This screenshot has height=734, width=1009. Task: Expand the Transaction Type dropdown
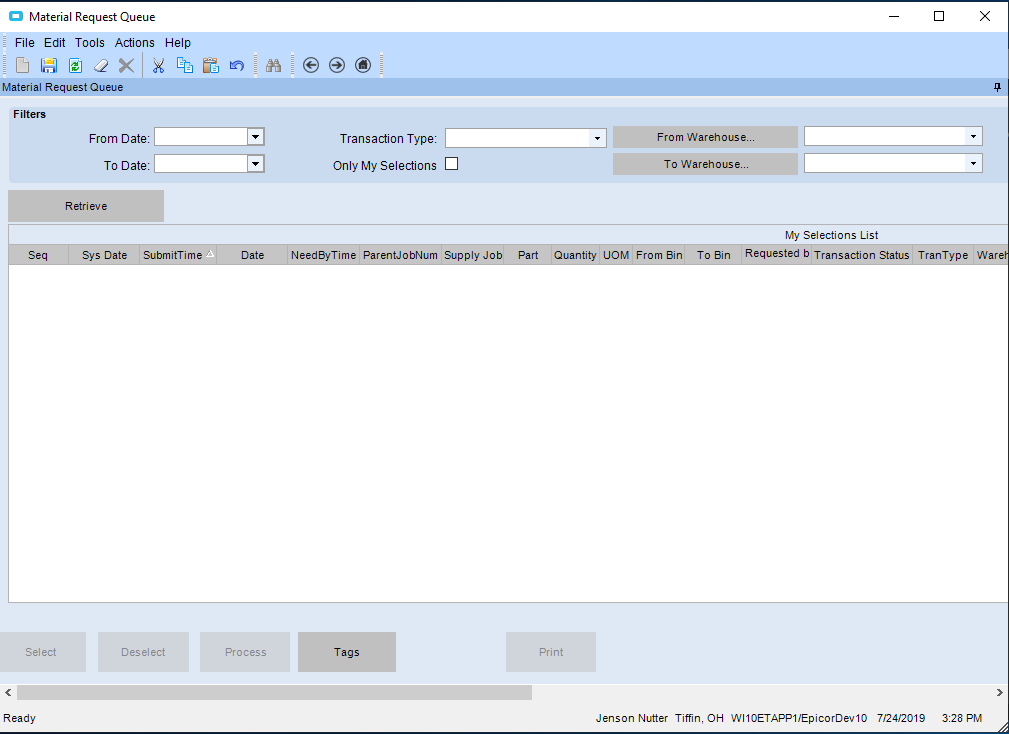tap(597, 138)
